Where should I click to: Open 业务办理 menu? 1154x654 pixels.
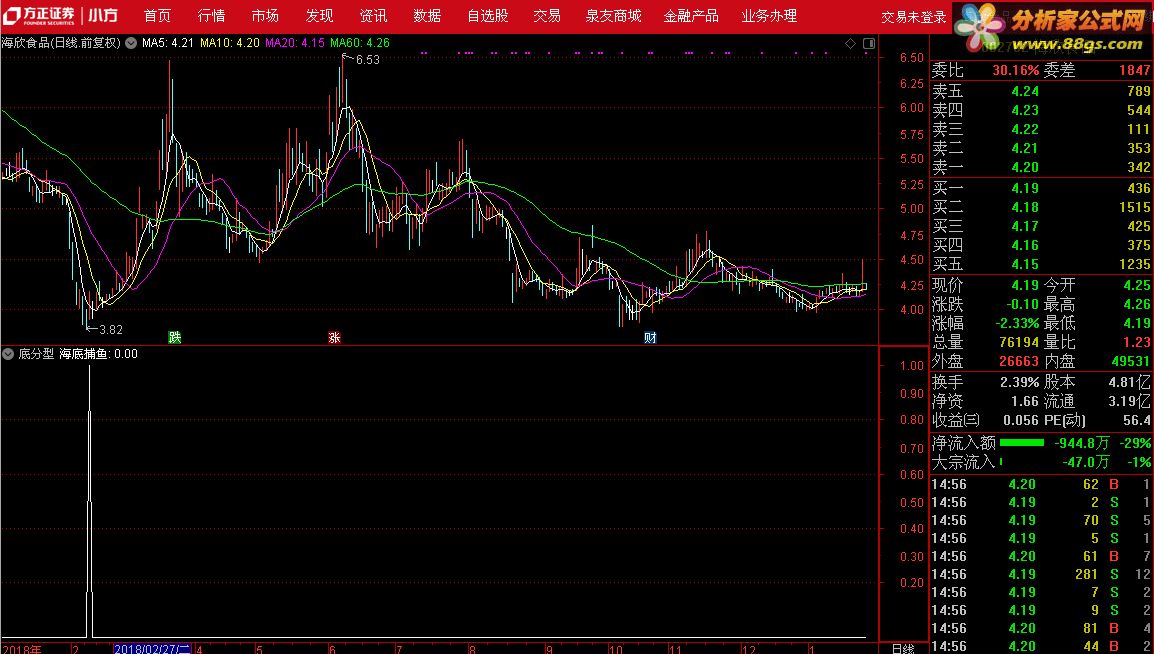(769, 15)
